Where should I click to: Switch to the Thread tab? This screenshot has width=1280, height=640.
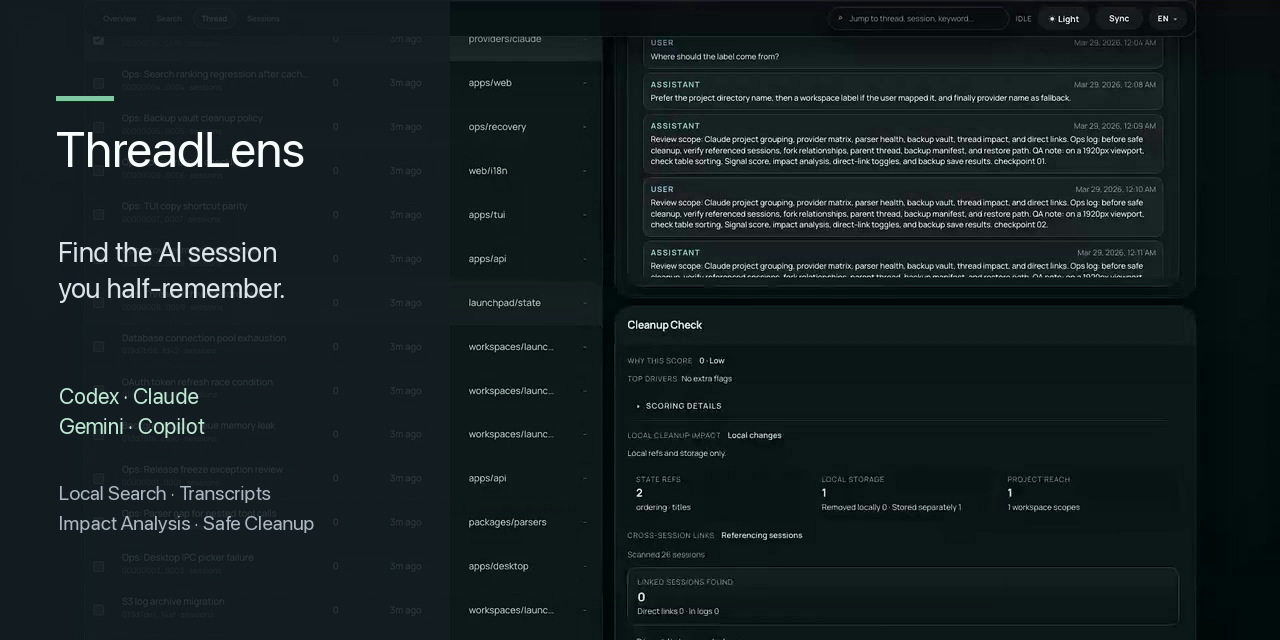click(x=214, y=19)
